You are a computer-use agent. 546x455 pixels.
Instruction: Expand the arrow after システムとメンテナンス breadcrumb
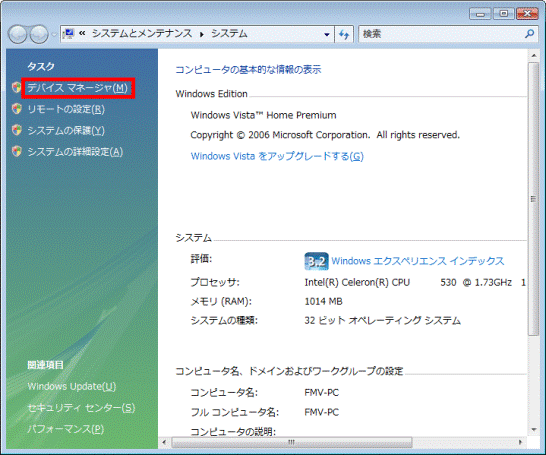tap(202, 34)
